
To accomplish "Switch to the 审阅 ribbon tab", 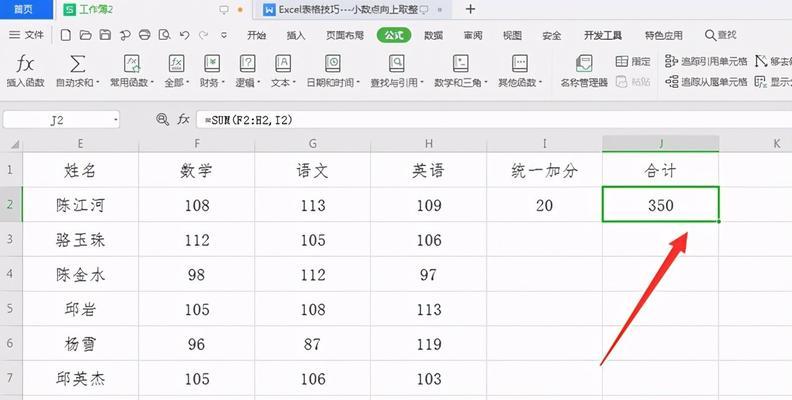I will pos(473,35).
